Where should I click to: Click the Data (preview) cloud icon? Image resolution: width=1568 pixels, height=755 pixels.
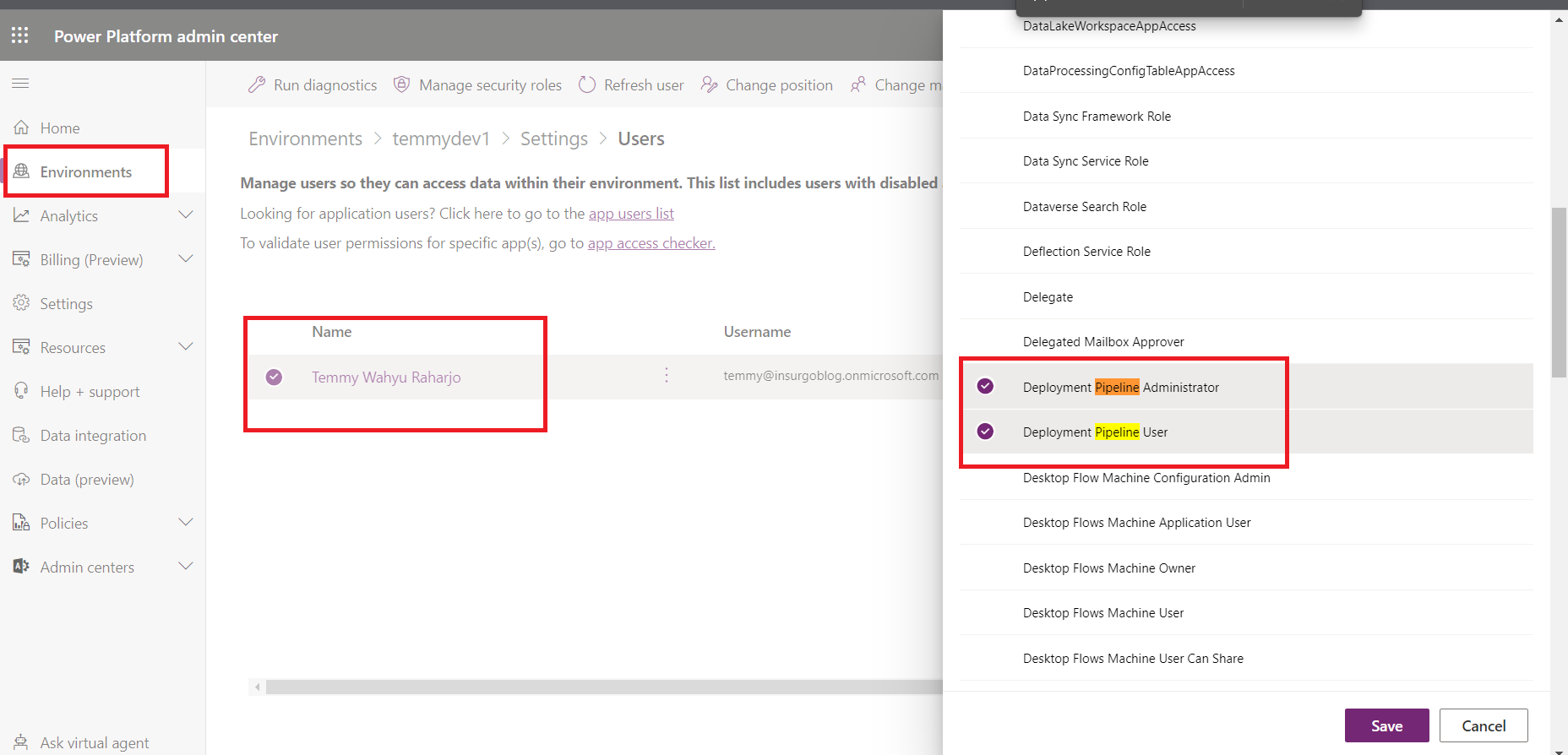pyautogui.click(x=21, y=479)
